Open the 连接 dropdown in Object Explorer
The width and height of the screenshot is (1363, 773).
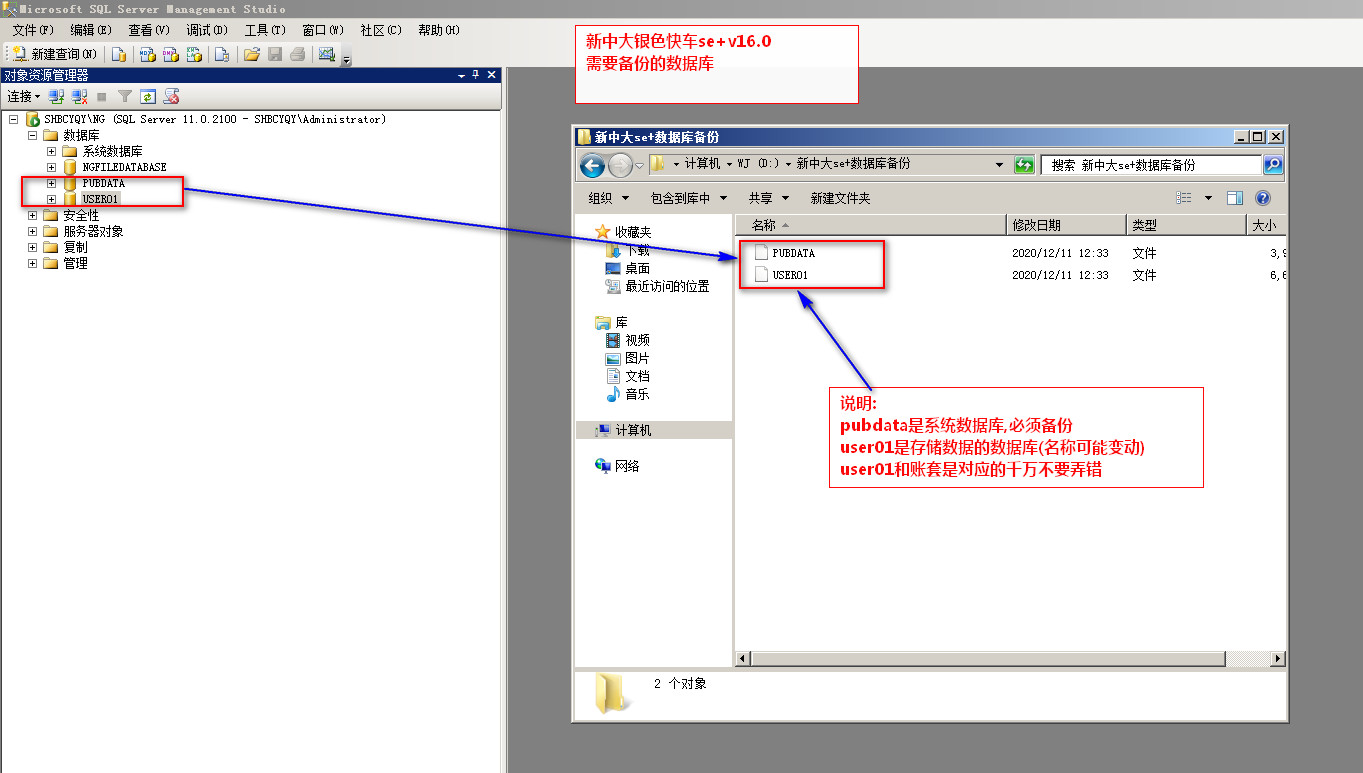[x=23, y=97]
